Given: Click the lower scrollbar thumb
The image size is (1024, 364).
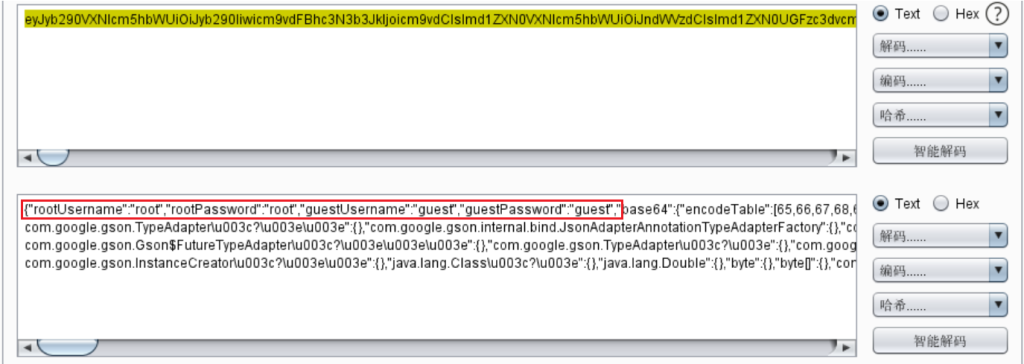Looking at the screenshot, I should [67, 347].
